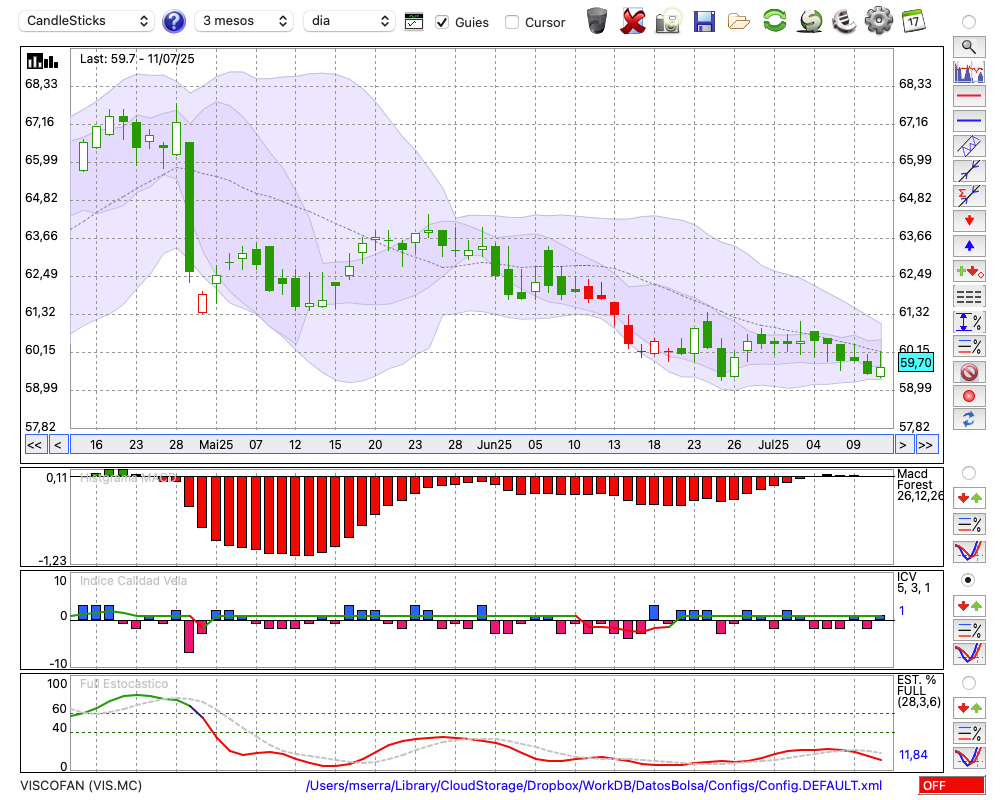Viewport: 1000px width, 800px height.
Task: Select the trend line arrow tool
Action: [x=969, y=170]
